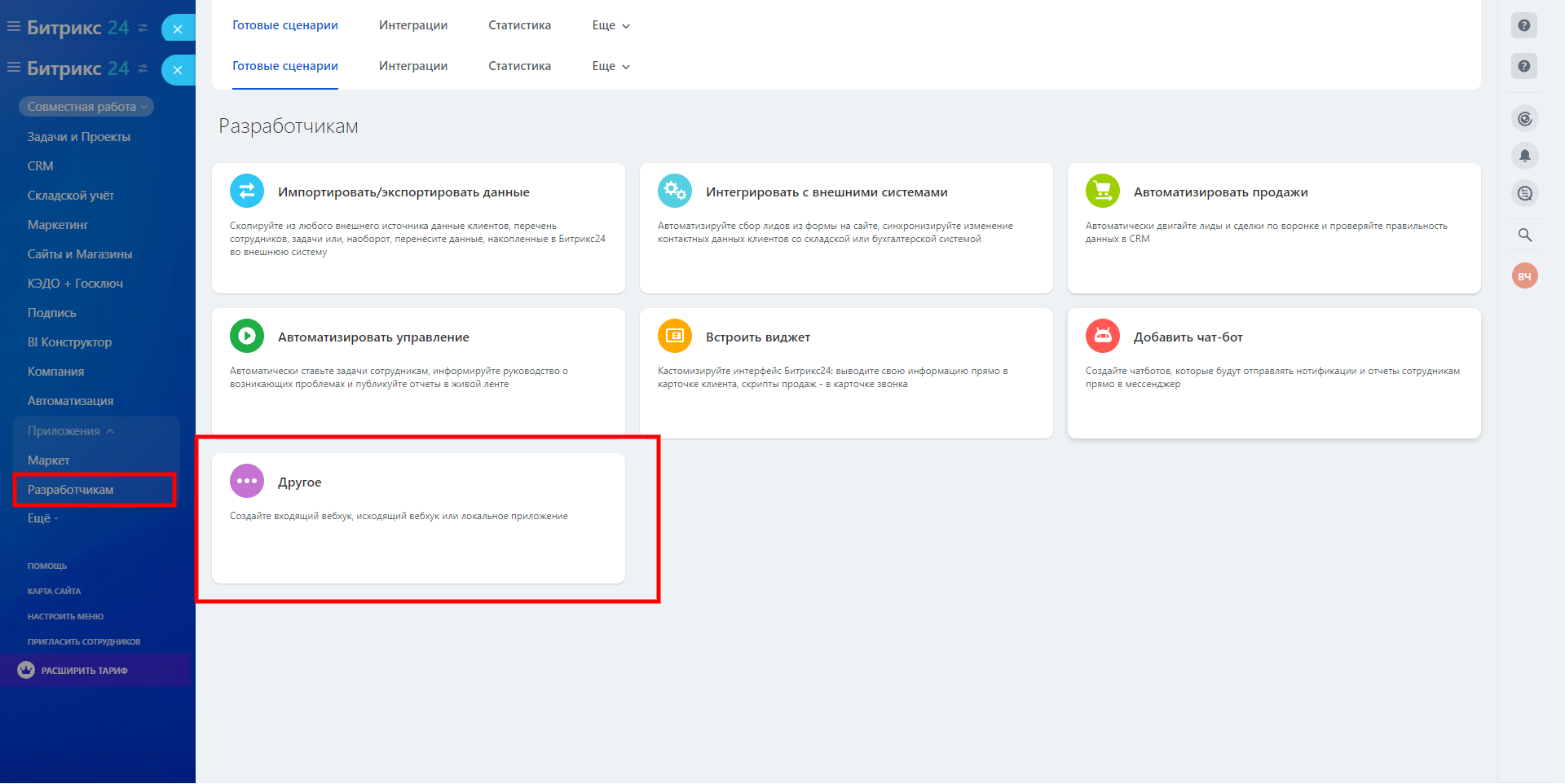The width and height of the screenshot is (1565, 784).
Task: Open Встроить виджет card title
Action: coord(758,337)
